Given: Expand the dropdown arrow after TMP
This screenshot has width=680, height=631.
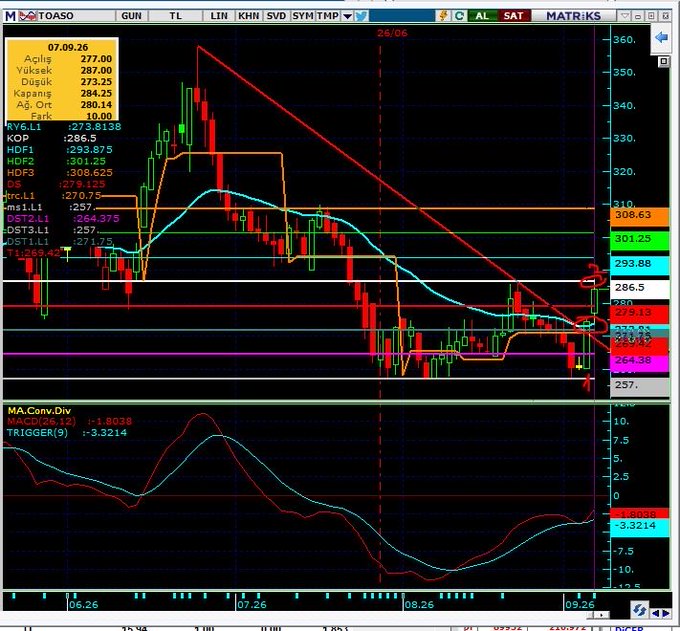Looking at the screenshot, I should coord(347,16).
